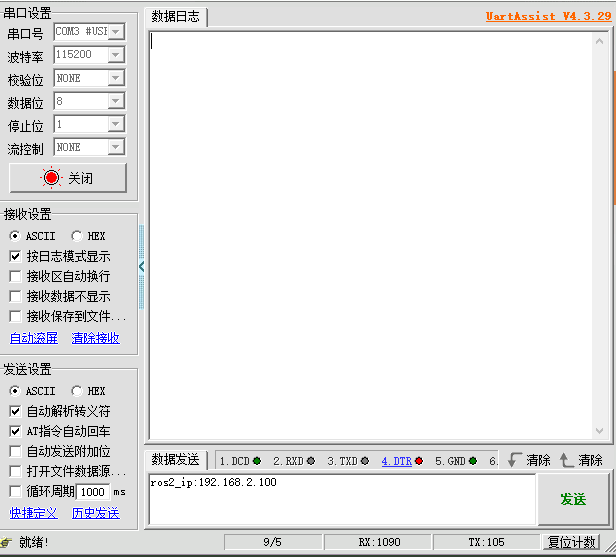Image resolution: width=616 pixels, height=557 pixels.
Task: Click the RXD gray status LED
Action: coord(311,461)
